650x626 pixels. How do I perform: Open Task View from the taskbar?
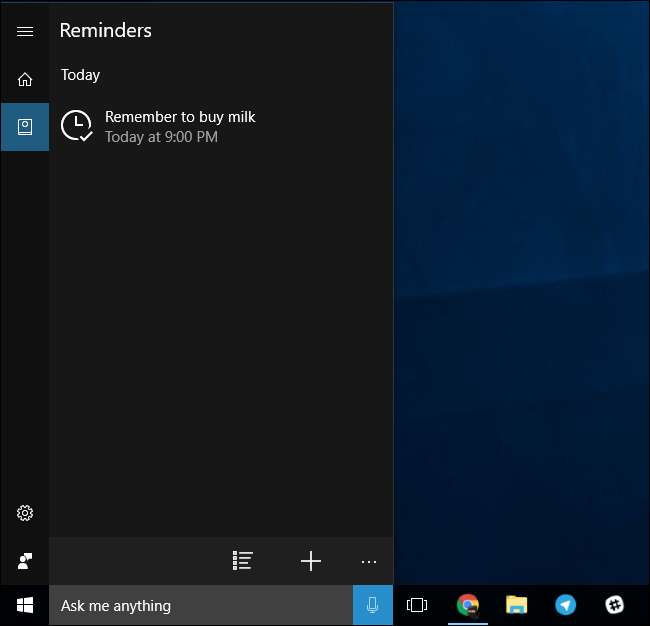pos(417,605)
